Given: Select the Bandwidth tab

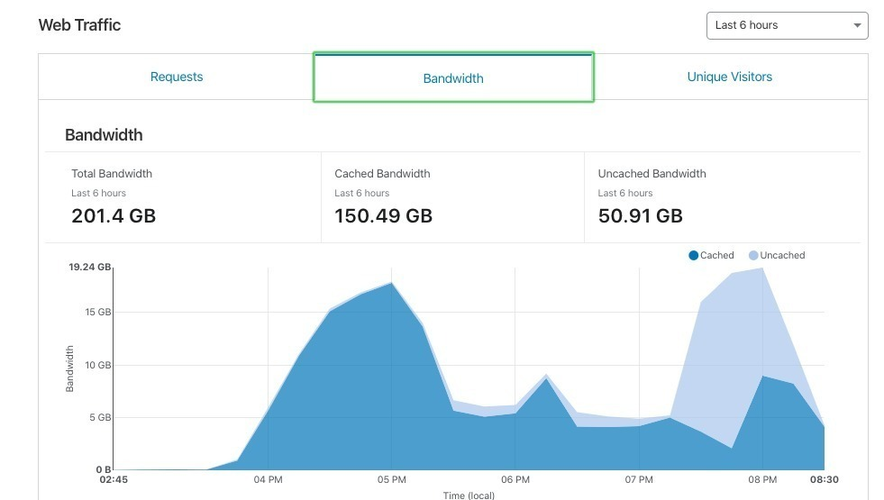Looking at the screenshot, I should [453, 78].
